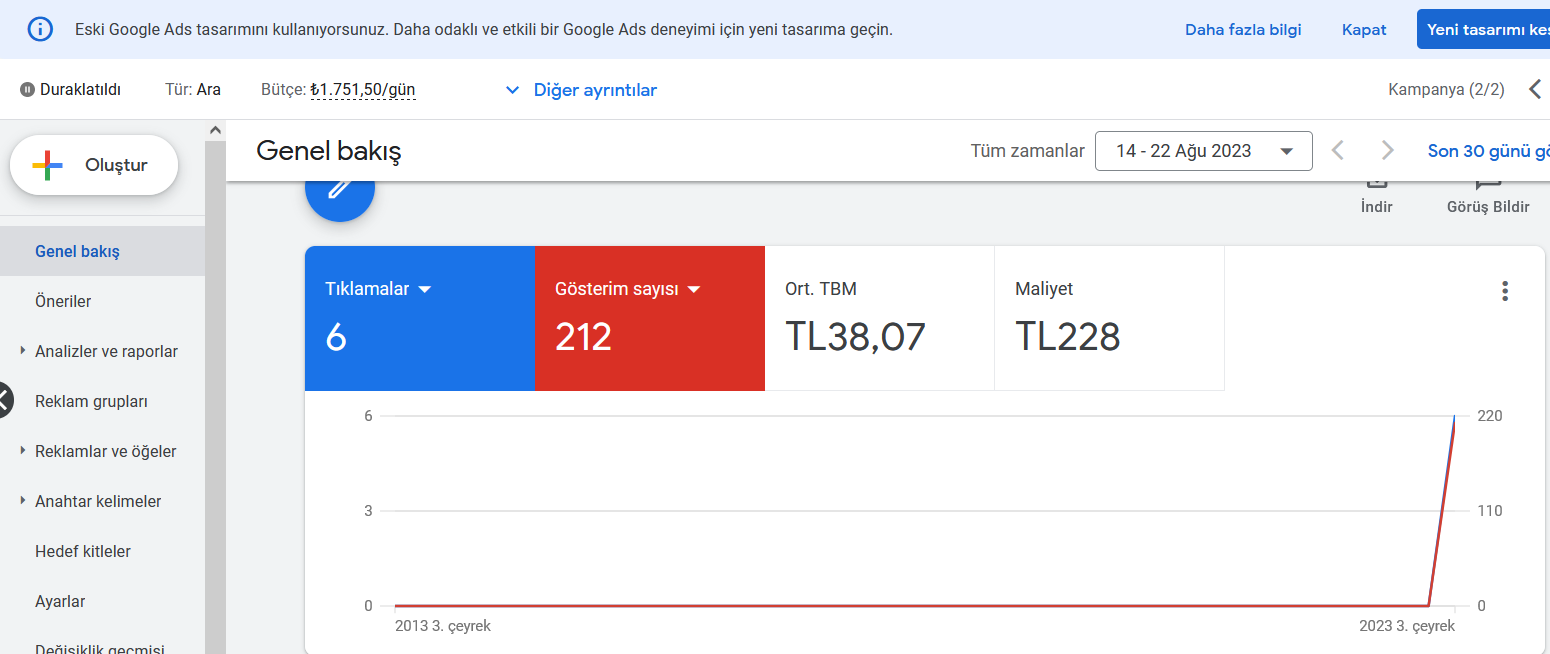
Task: Click the Daha fazla bilgi link
Action: pyautogui.click(x=1243, y=29)
